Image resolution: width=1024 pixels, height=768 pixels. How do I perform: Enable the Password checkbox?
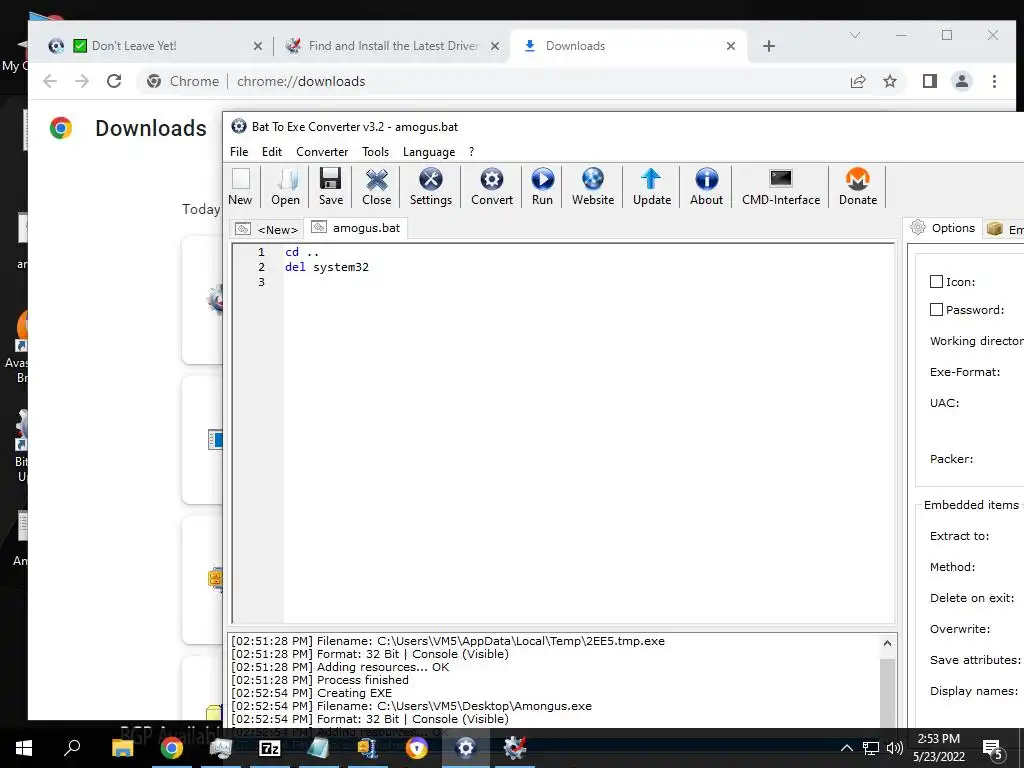pyautogui.click(x=936, y=310)
